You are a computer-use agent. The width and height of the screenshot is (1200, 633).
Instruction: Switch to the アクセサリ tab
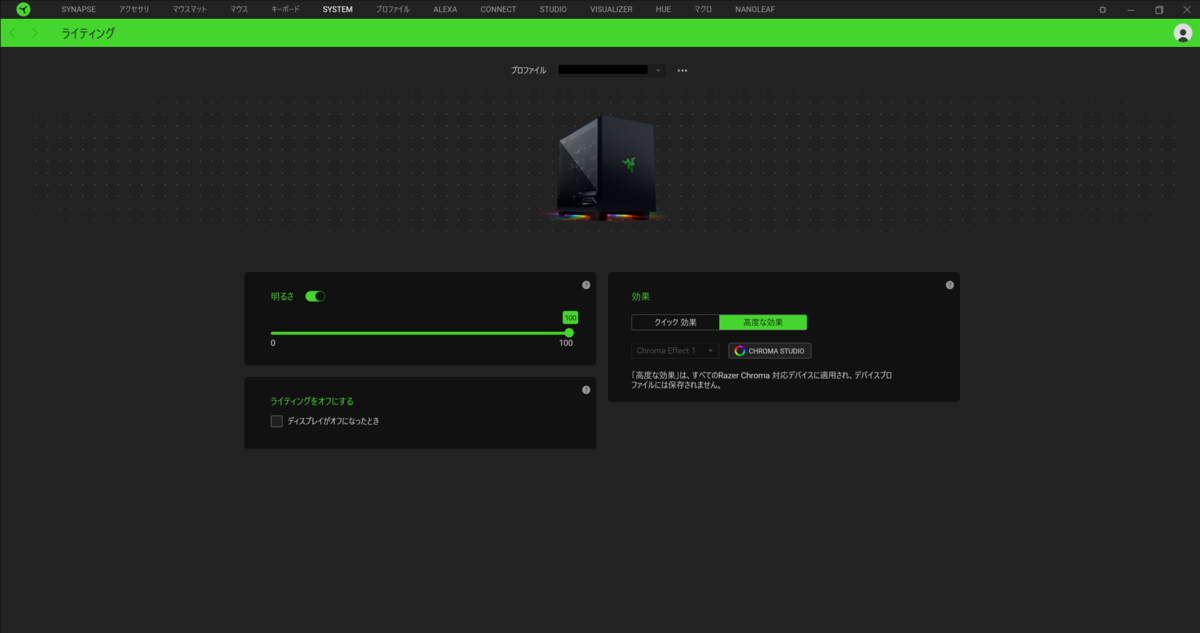tap(134, 9)
